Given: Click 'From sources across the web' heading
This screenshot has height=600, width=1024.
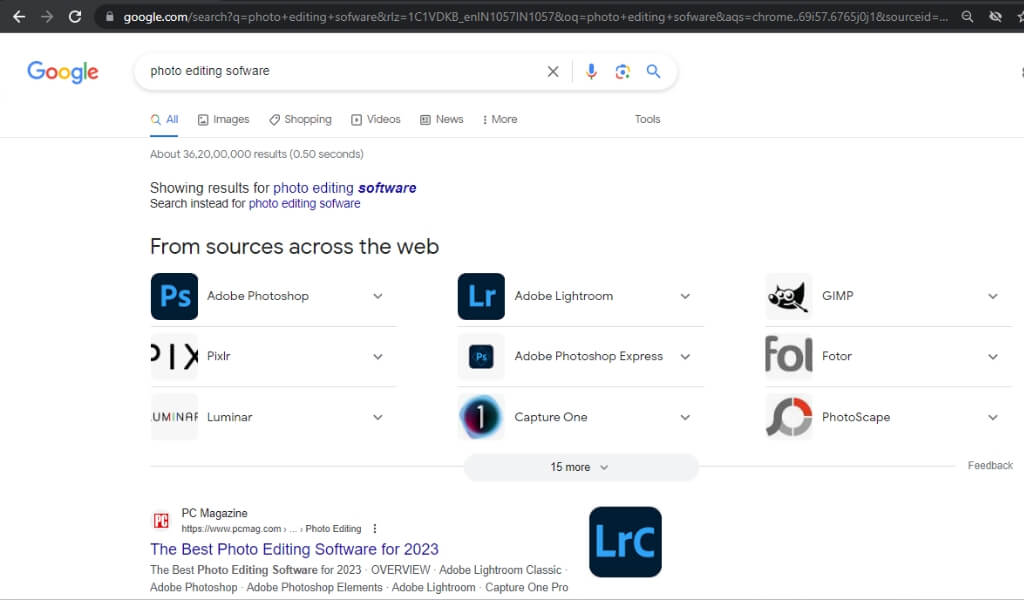Looking at the screenshot, I should pos(295,247).
